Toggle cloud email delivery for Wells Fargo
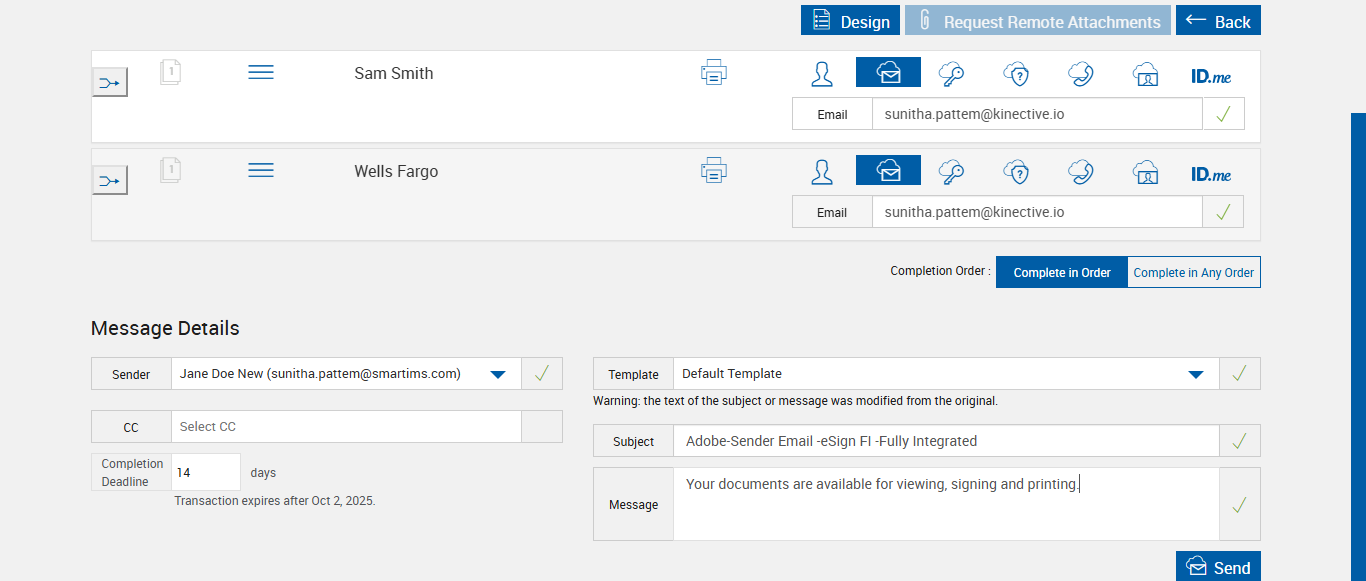Screen dimensions: 1366x581 (888, 171)
